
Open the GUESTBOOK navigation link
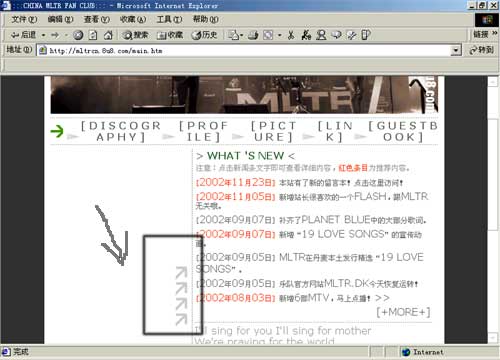[x=403, y=131]
